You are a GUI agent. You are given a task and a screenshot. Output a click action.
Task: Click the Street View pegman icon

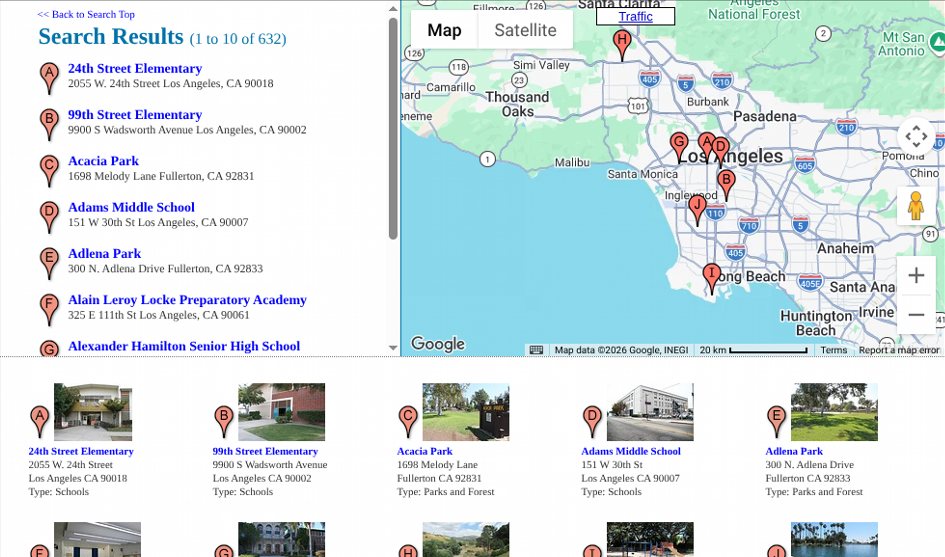[x=915, y=206]
